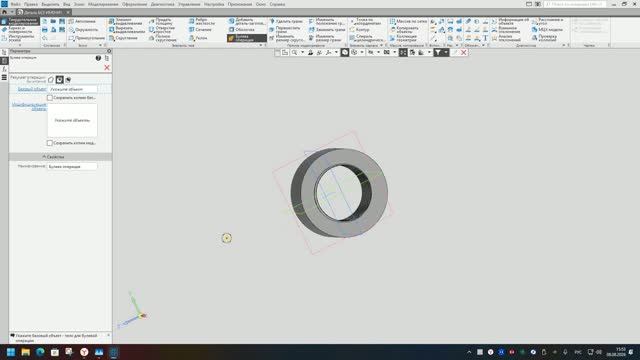Choose Добавить деталь-заготовку command
The width and height of the screenshot is (640, 360).
click(247, 21)
